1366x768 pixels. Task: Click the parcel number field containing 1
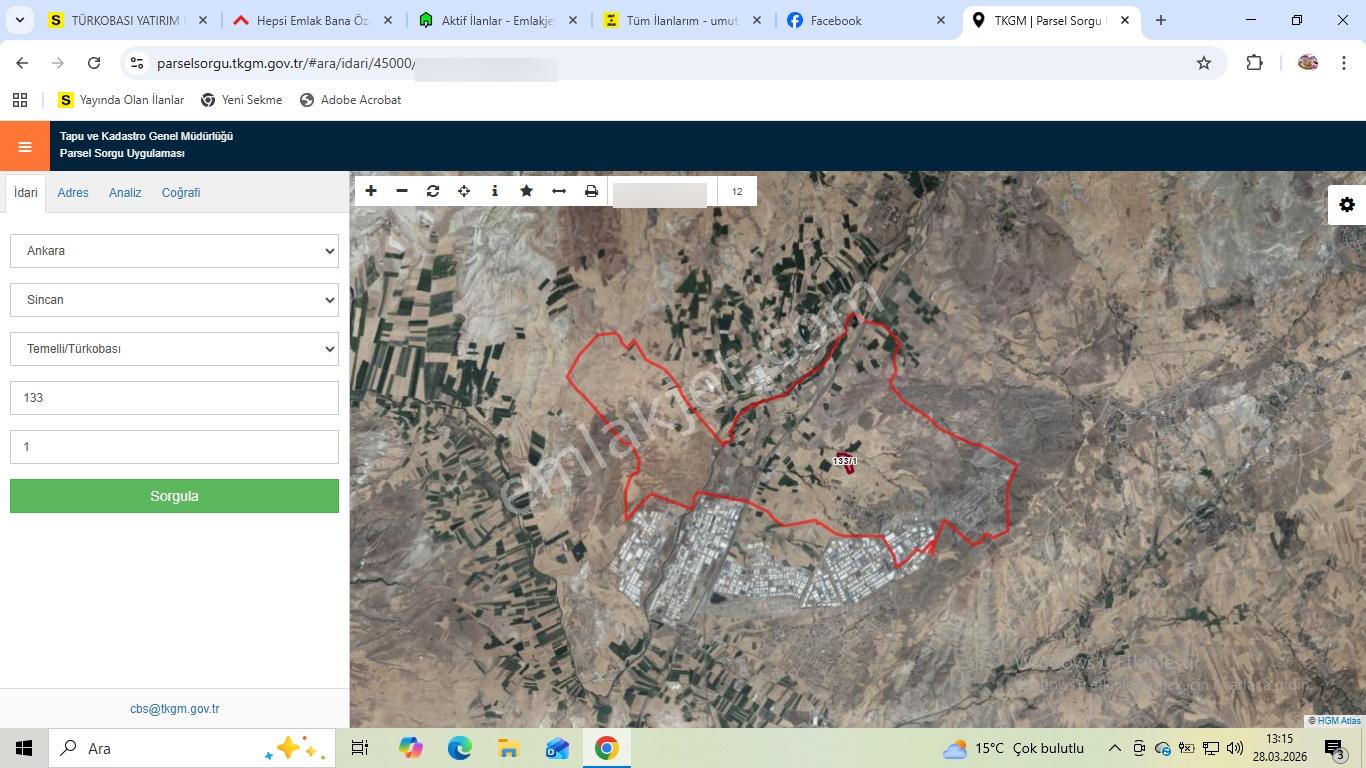pyautogui.click(x=174, y=447)
